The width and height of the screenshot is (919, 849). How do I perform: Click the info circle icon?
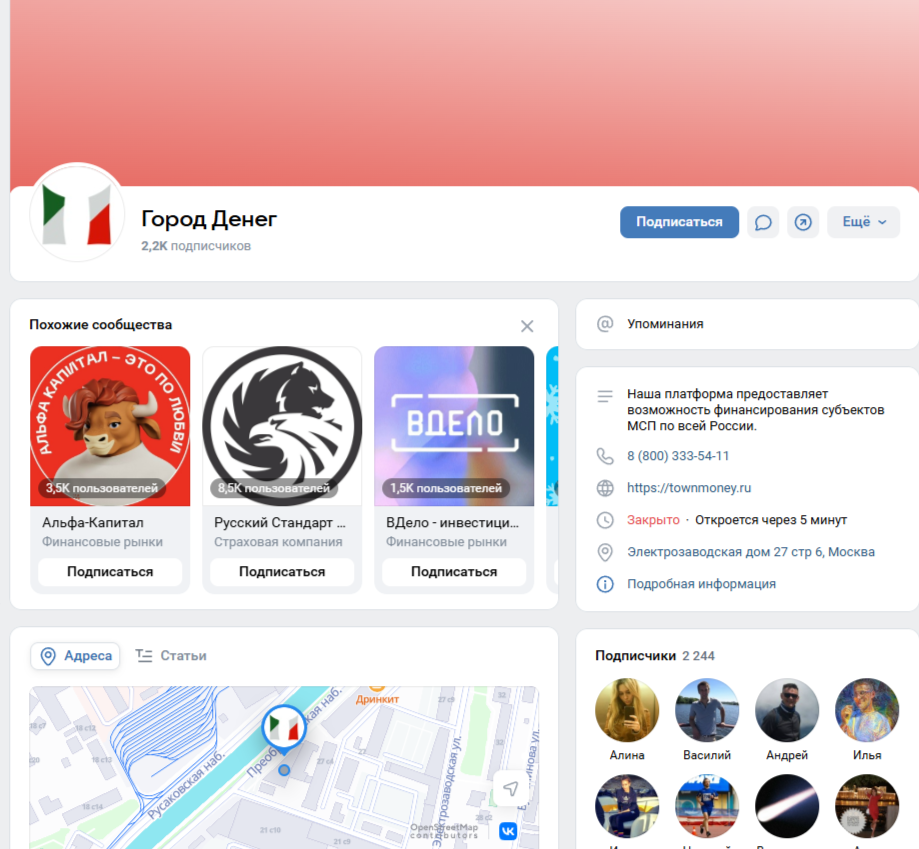click(605, 584)
